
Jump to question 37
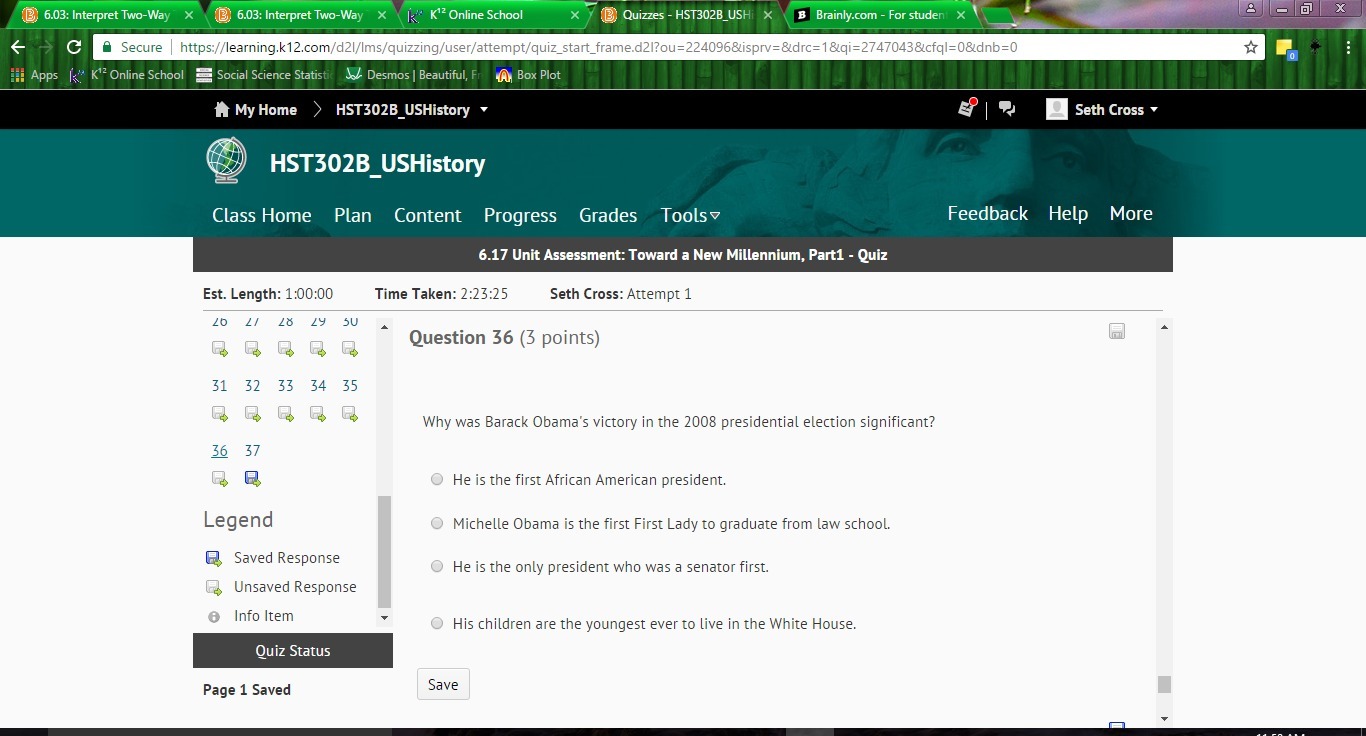click(x=252, y=451)
